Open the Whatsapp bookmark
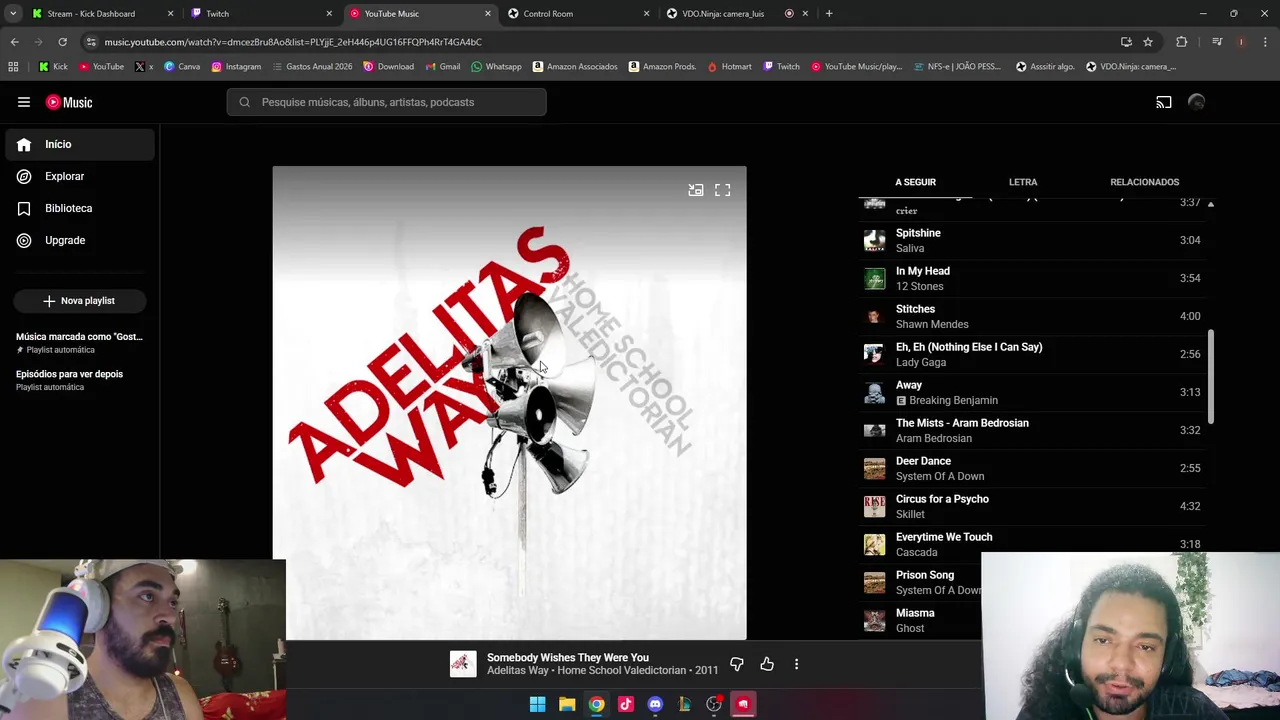Screen dimensions: 1280x720 (496, 67)
